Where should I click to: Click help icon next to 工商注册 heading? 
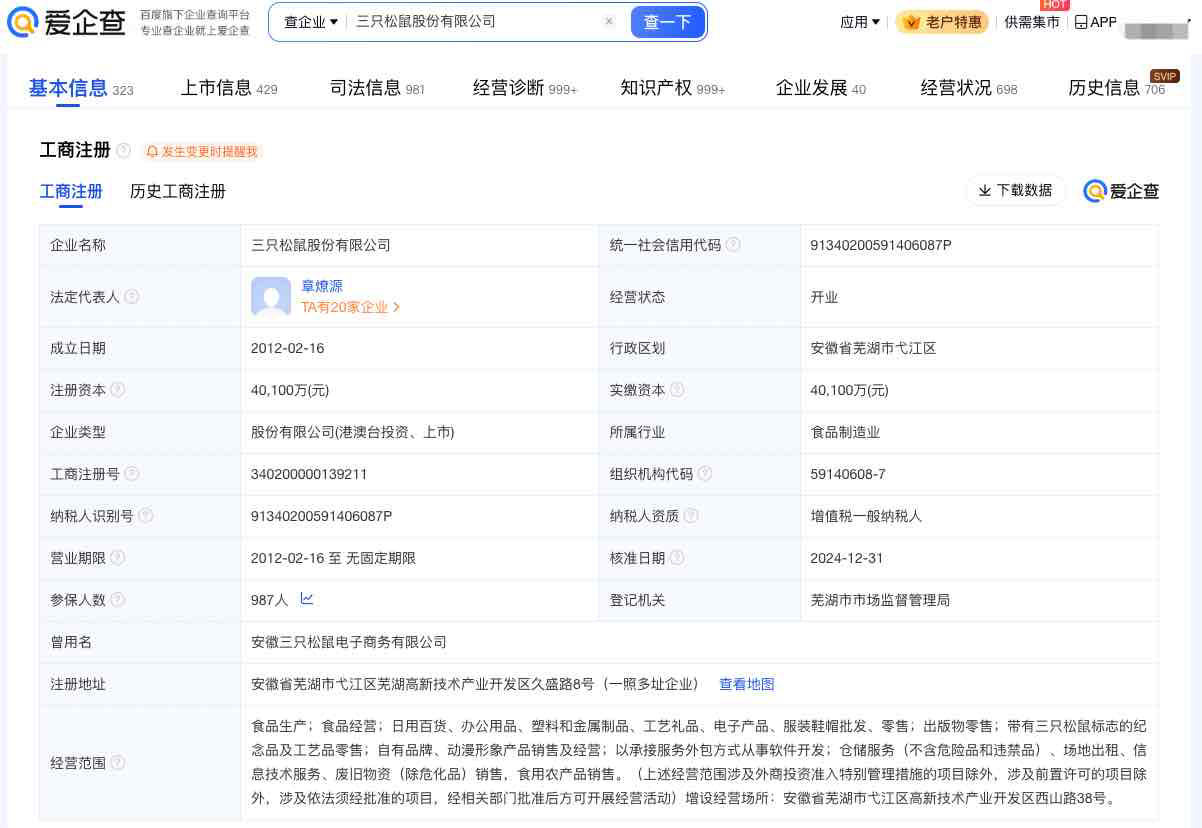coord(123,151)
